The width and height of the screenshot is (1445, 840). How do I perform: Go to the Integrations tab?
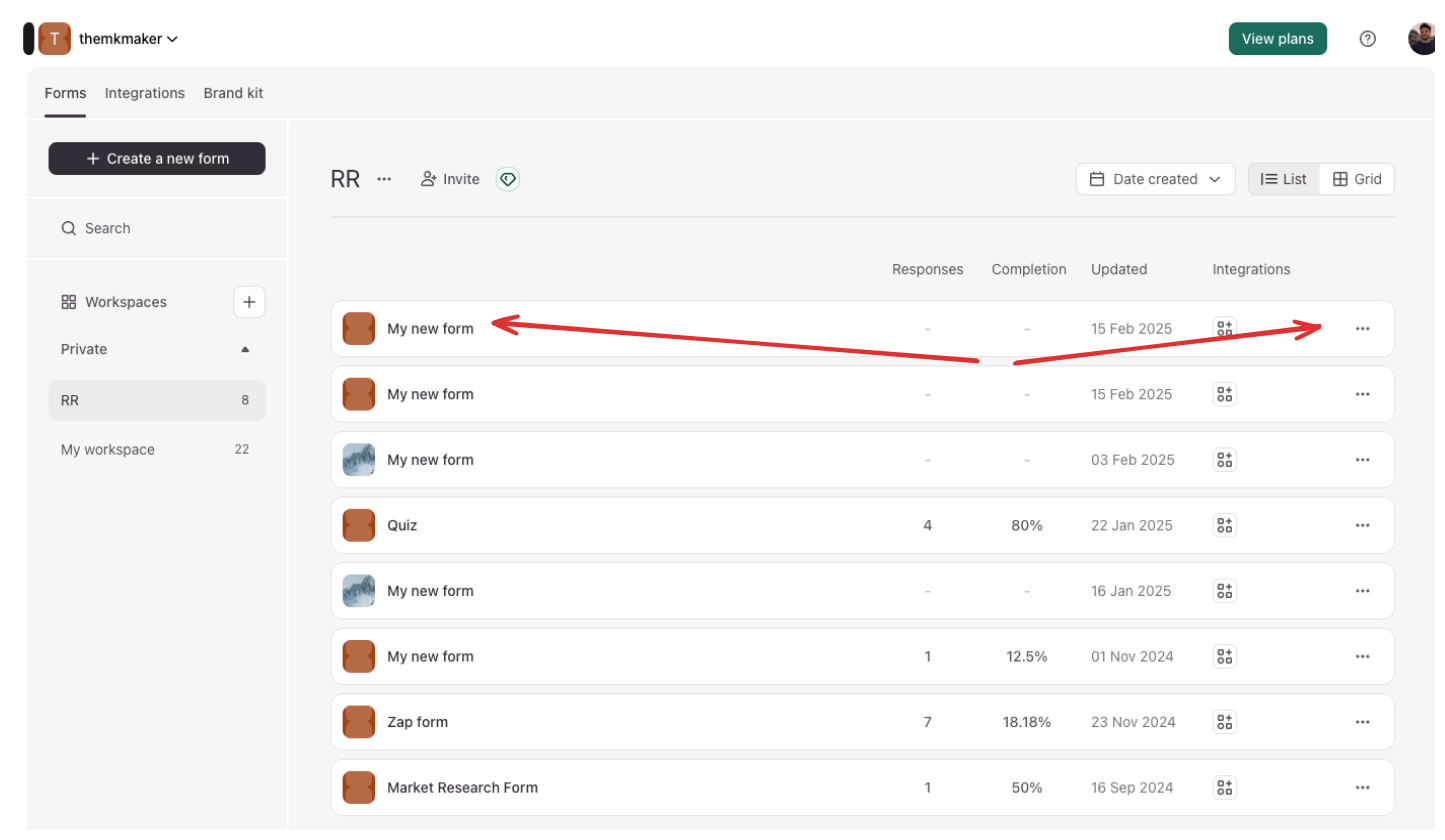[145, 93]
